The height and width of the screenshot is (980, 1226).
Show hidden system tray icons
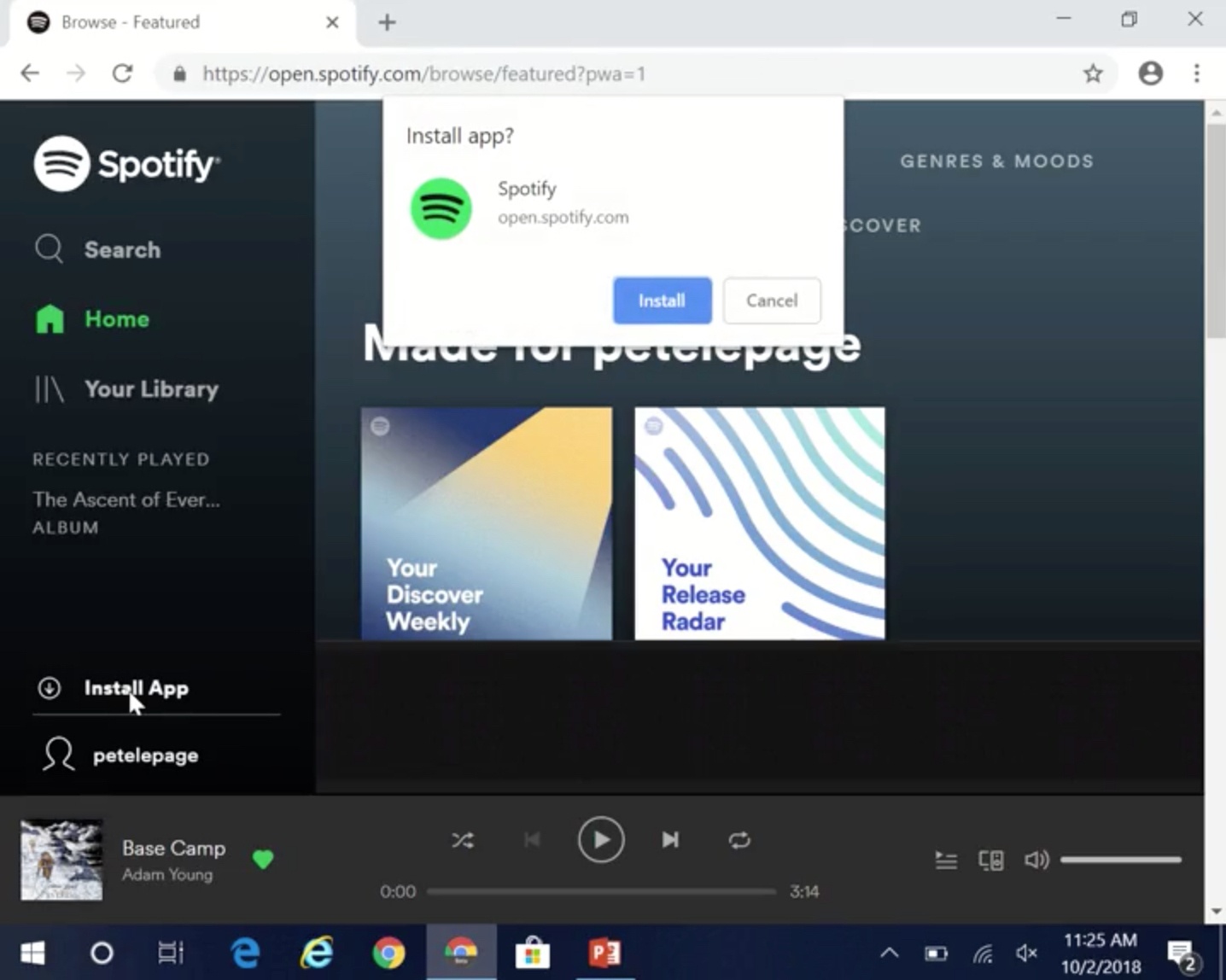(890, 953)
